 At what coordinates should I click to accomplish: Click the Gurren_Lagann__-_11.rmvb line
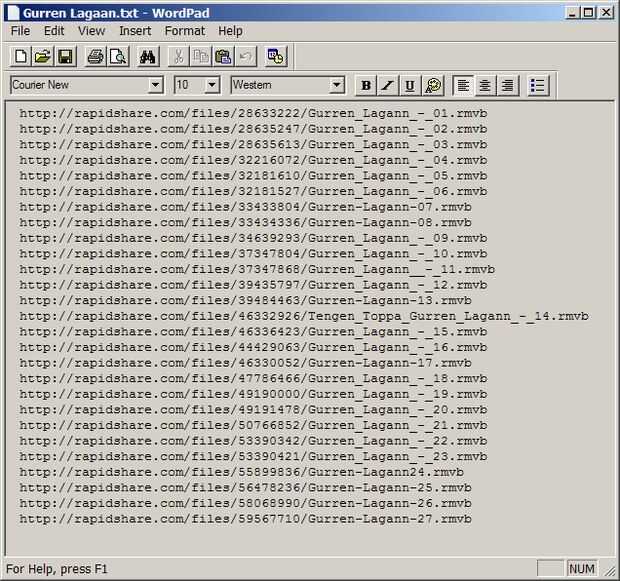pos(257,270)
